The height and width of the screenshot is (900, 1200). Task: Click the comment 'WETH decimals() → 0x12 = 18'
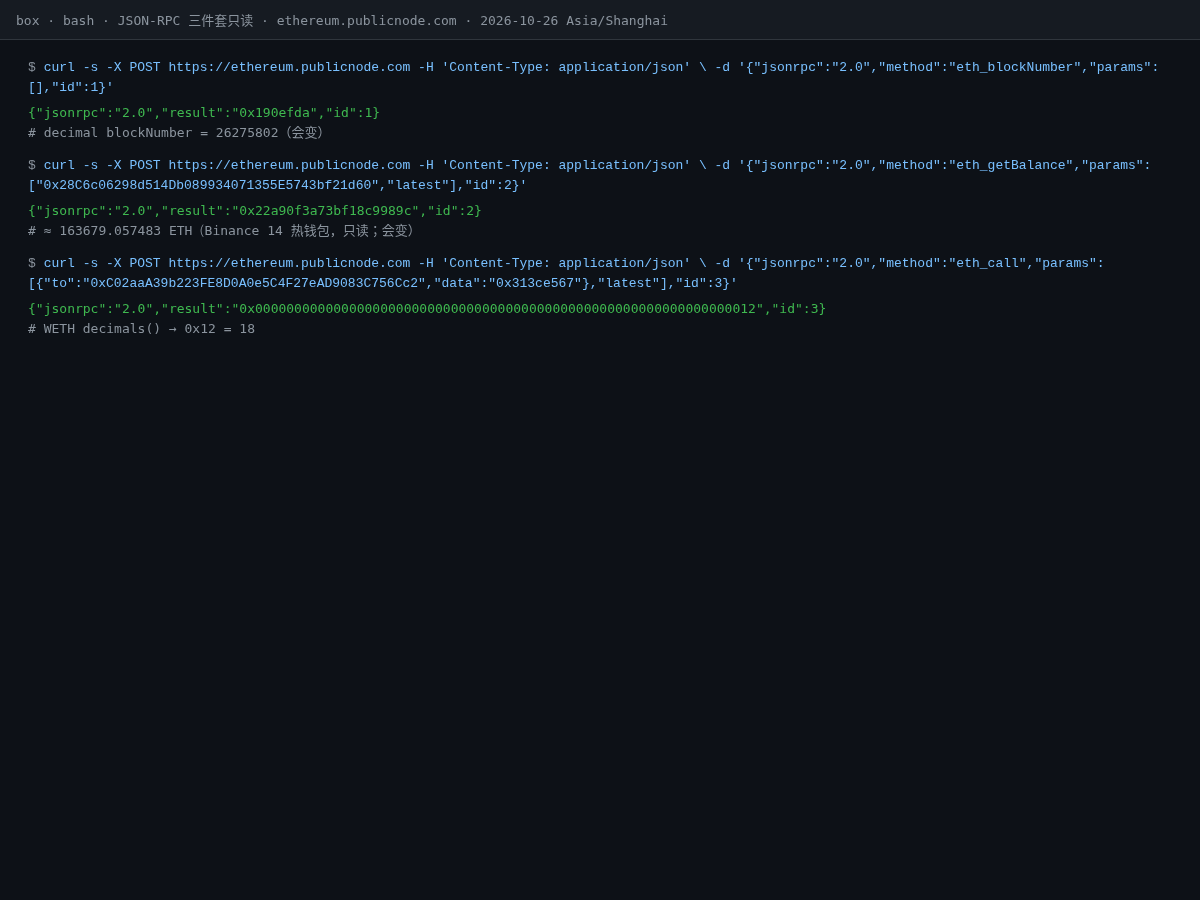click(141, 329)
